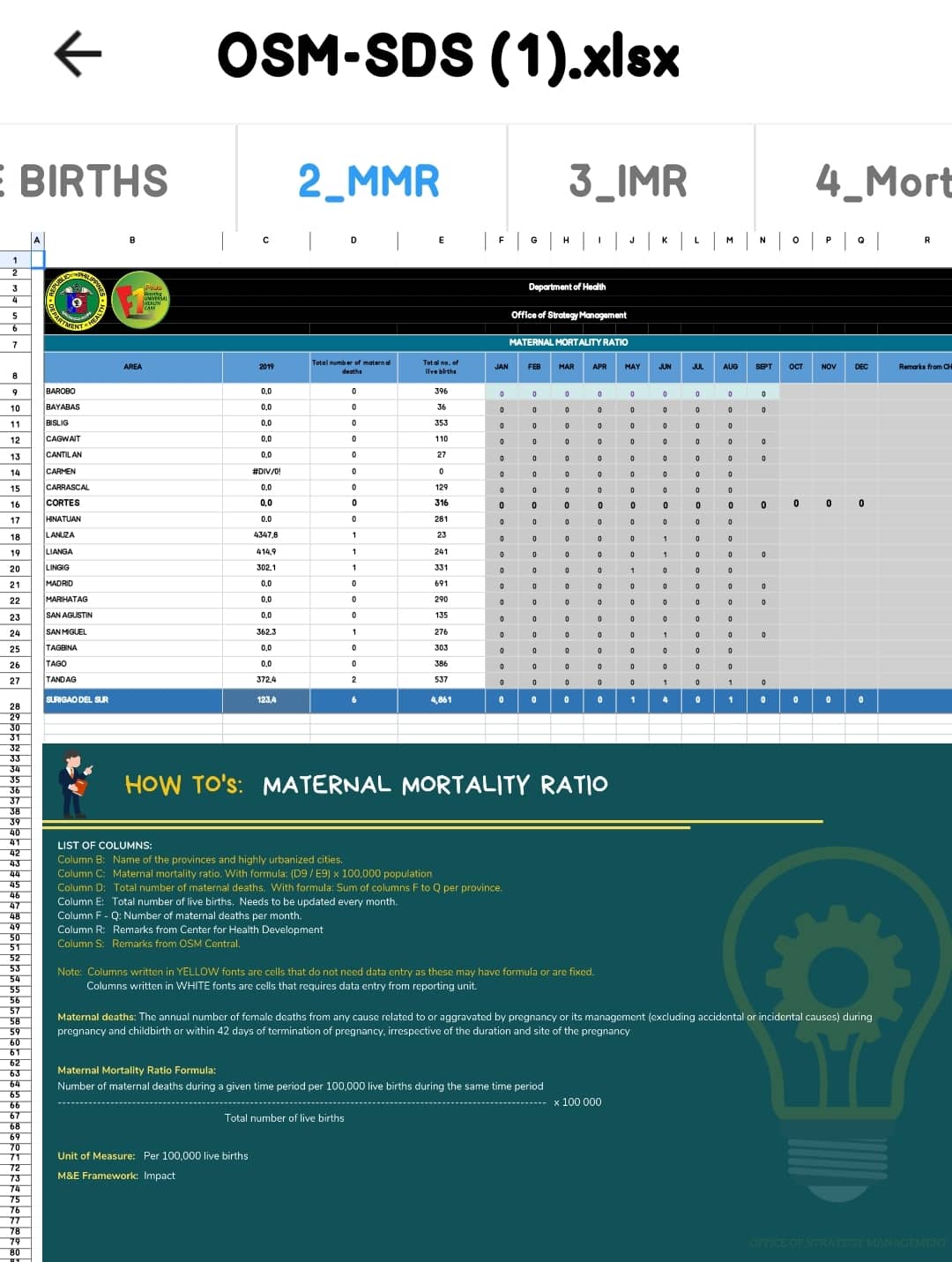Click the green F1 Plus logo
The image size is (952, 1262).
[x=139, y=300]
